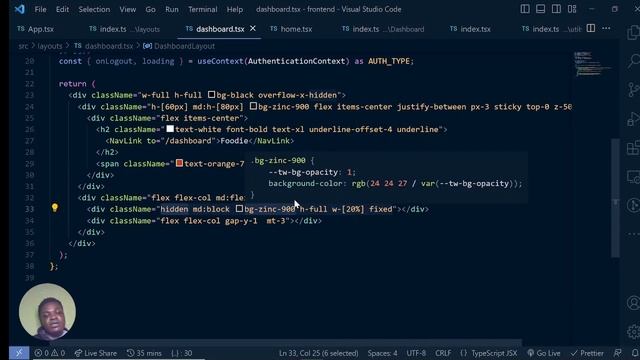This screenshot has width=640, height=360.
Task: Change end of line sequence CRLF
Action: pyautogui.click(x=443, y=353)
